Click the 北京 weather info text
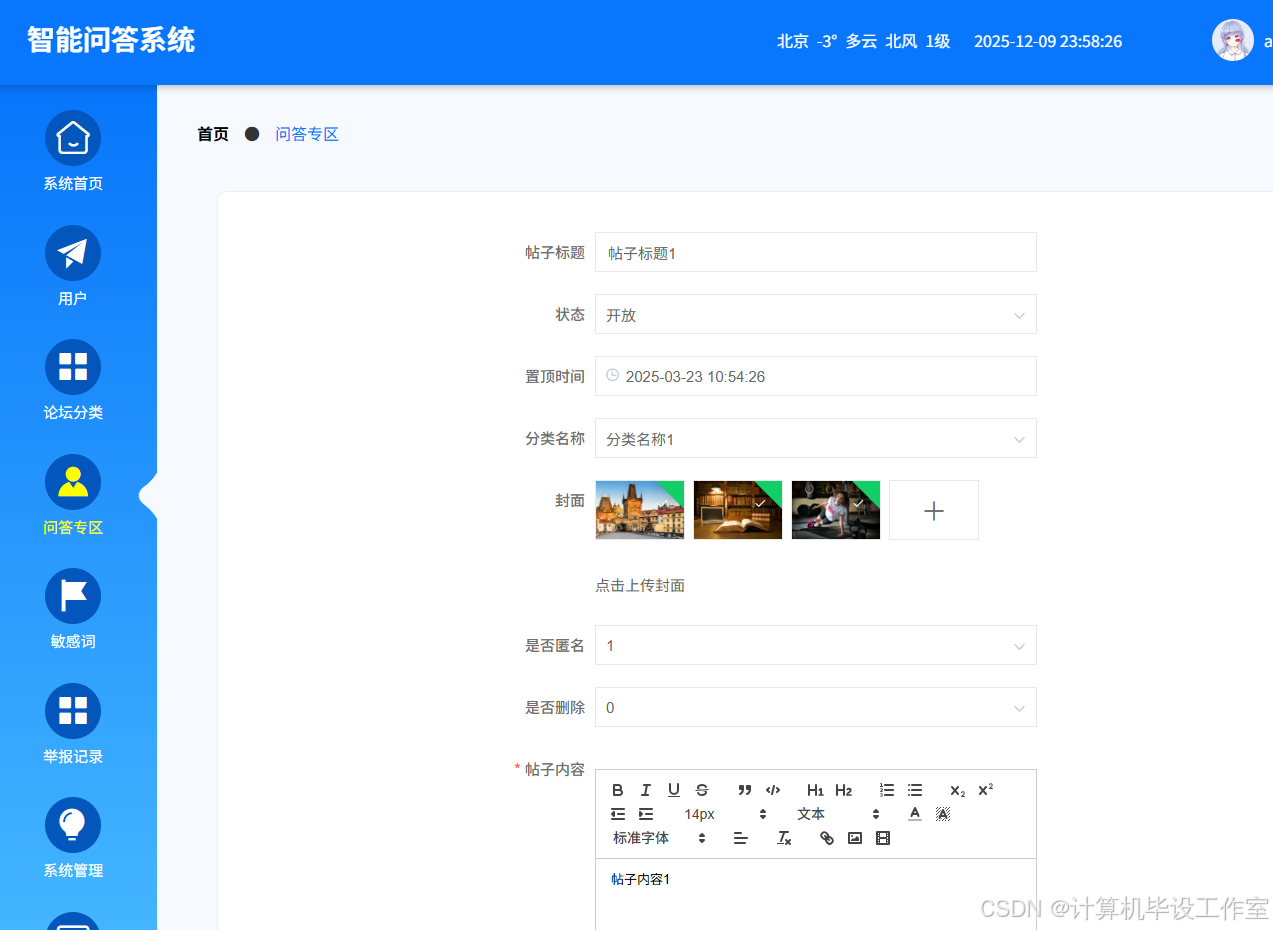 pos(863,41)
